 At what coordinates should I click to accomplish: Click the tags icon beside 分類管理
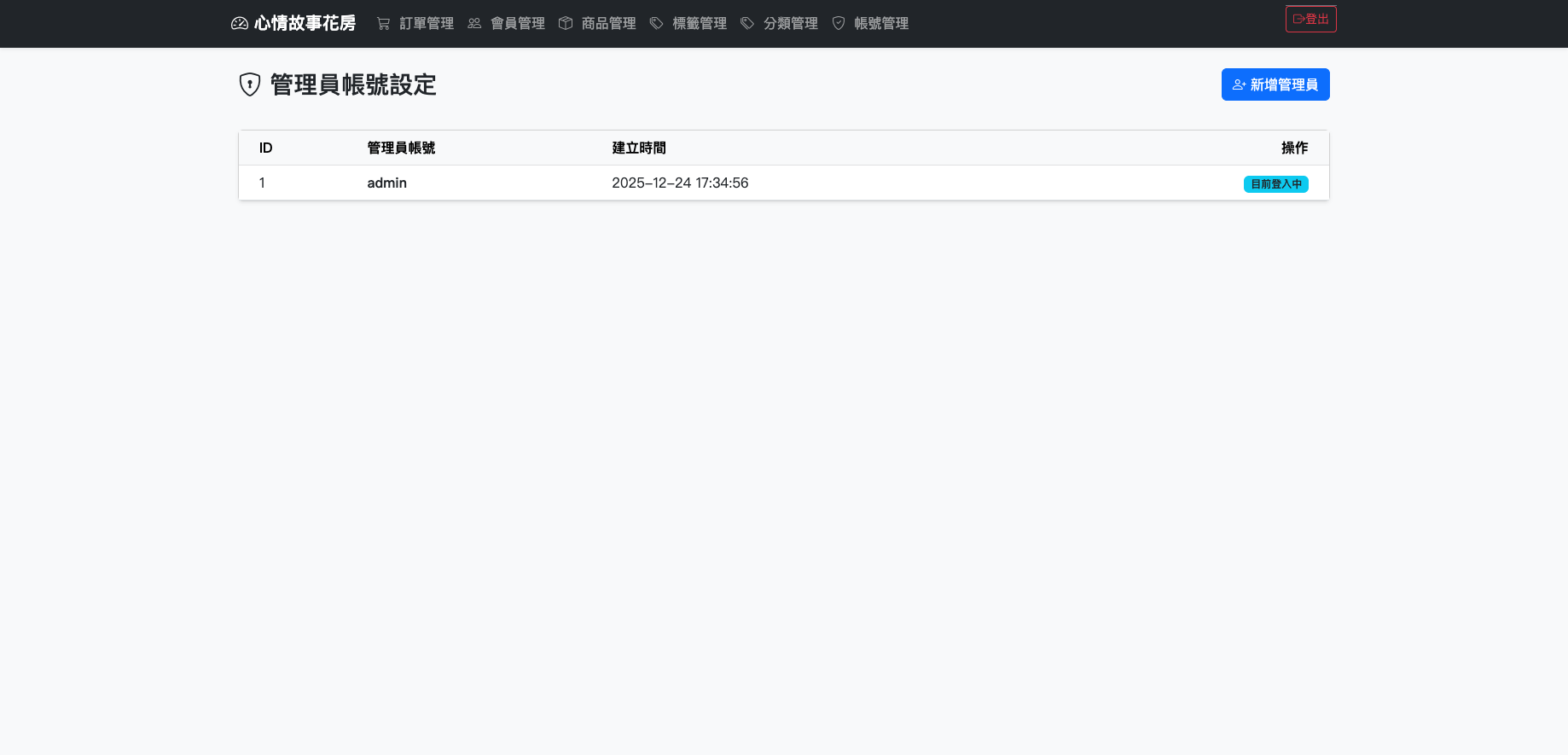747,24
